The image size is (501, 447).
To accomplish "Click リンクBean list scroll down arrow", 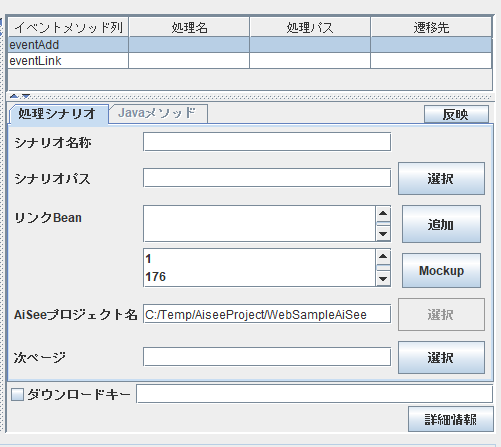I will 383,234.
